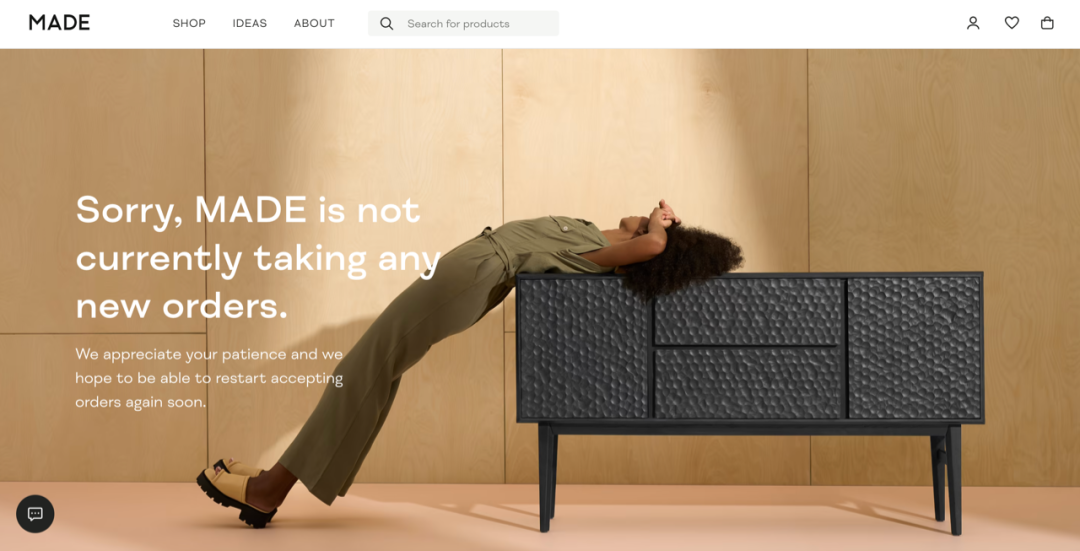1080x551 pixels.
Task: Open the IDEAS menu
Action: [x=249, y=23]
